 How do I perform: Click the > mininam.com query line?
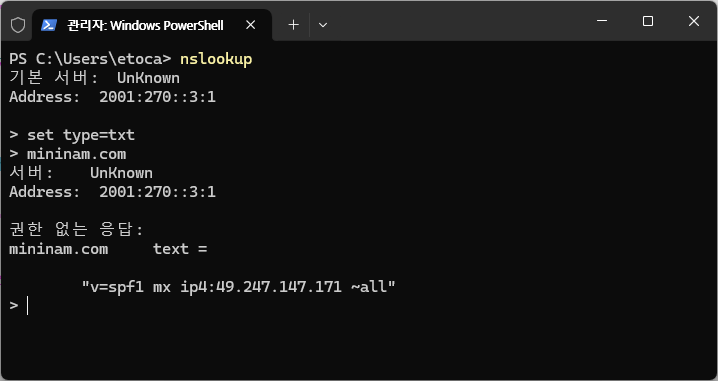(67, 154)
